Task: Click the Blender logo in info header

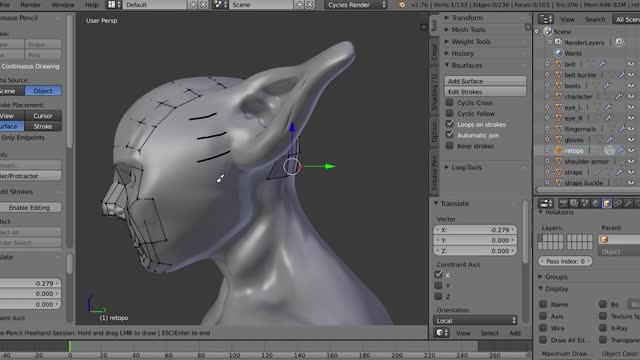Action: point(402,5)
